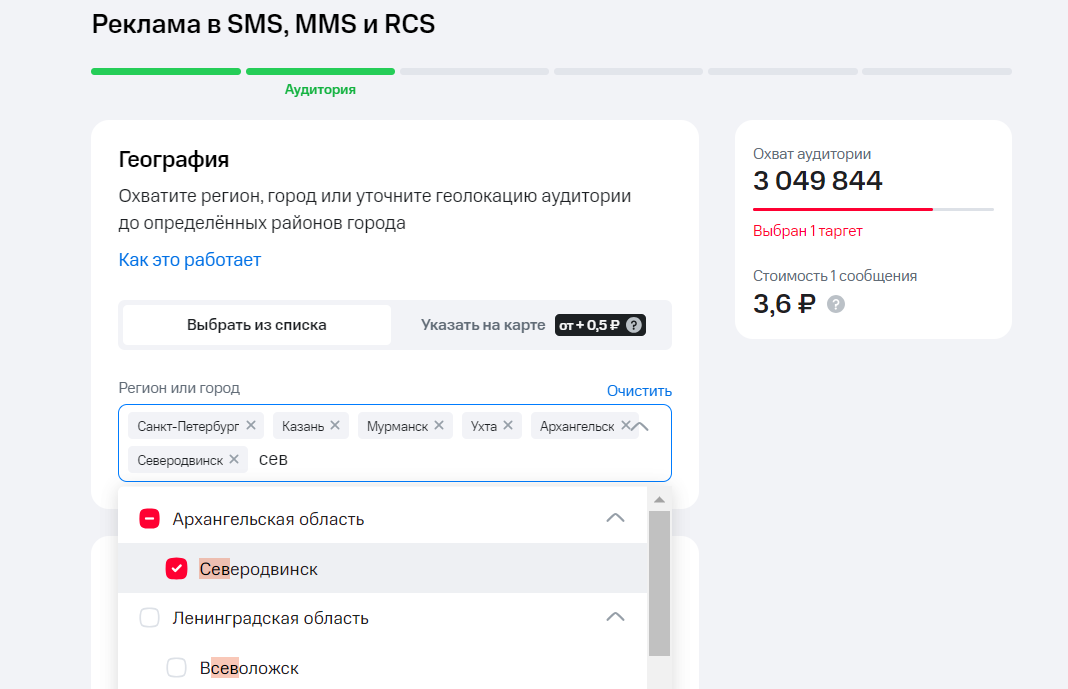Select the Выбрать из списка tab
The width and height of the screenshot is (1068, 689).
click(255, 324)
